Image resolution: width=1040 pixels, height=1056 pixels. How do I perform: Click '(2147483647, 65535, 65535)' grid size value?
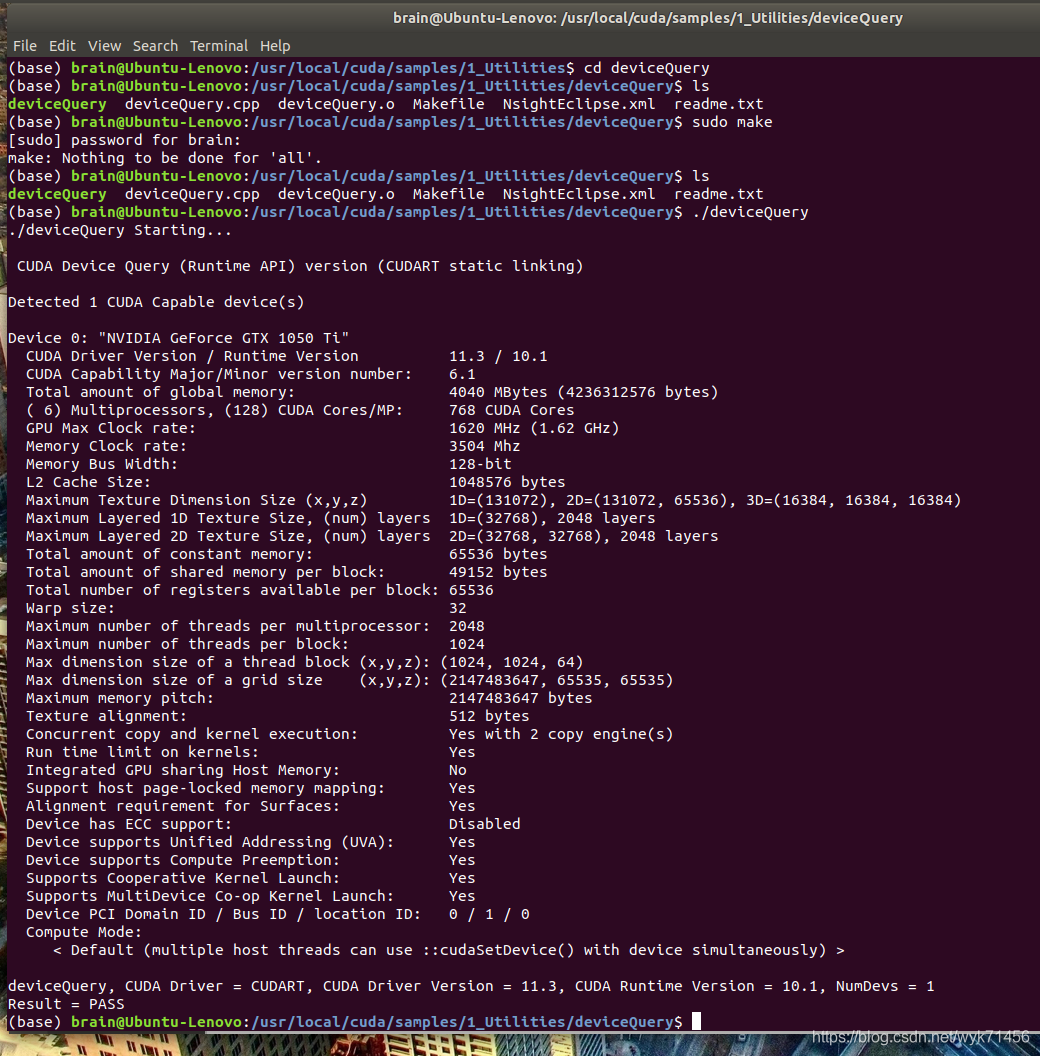point(556,680)
